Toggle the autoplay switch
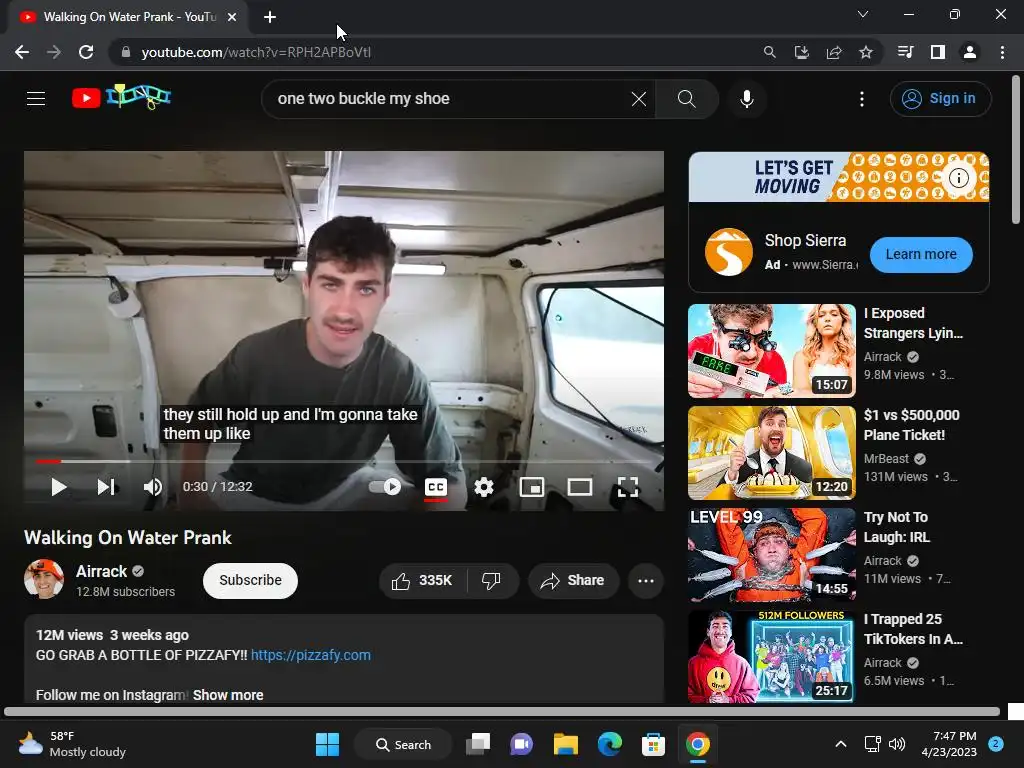The image size is (1024, 768). 385,487
